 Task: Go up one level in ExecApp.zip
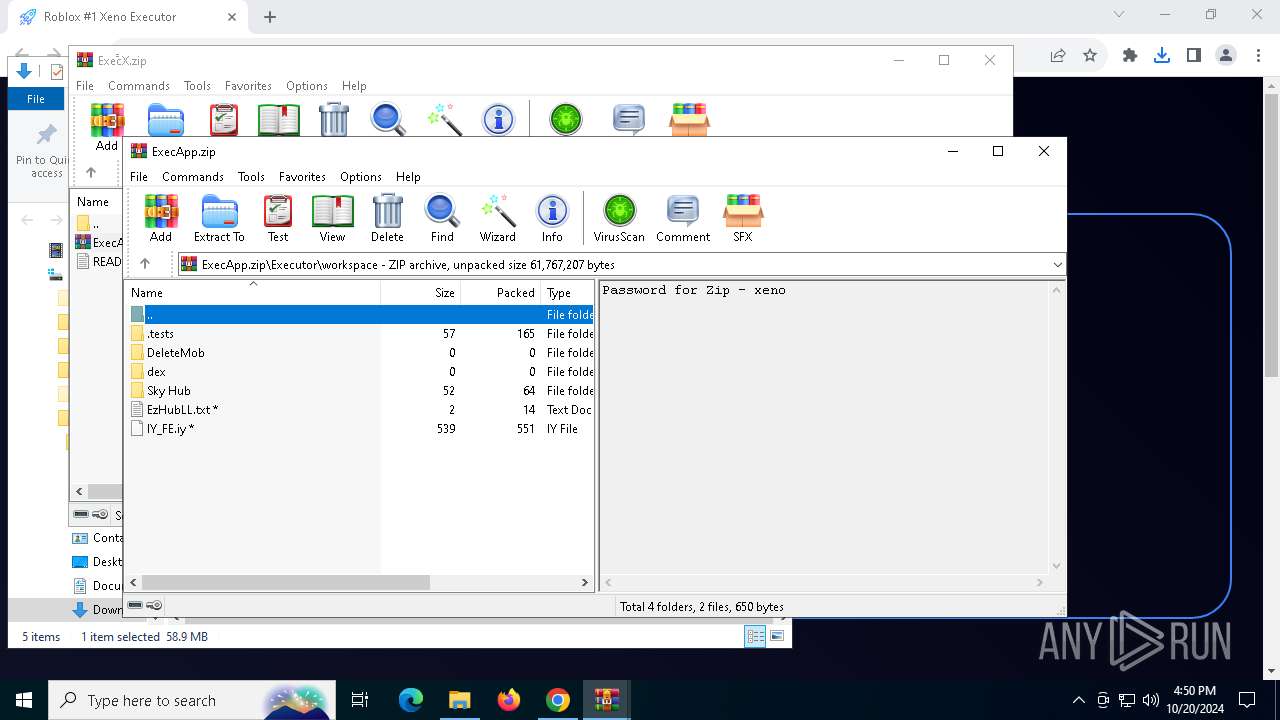pyautogui.click(x=145, y=264)
